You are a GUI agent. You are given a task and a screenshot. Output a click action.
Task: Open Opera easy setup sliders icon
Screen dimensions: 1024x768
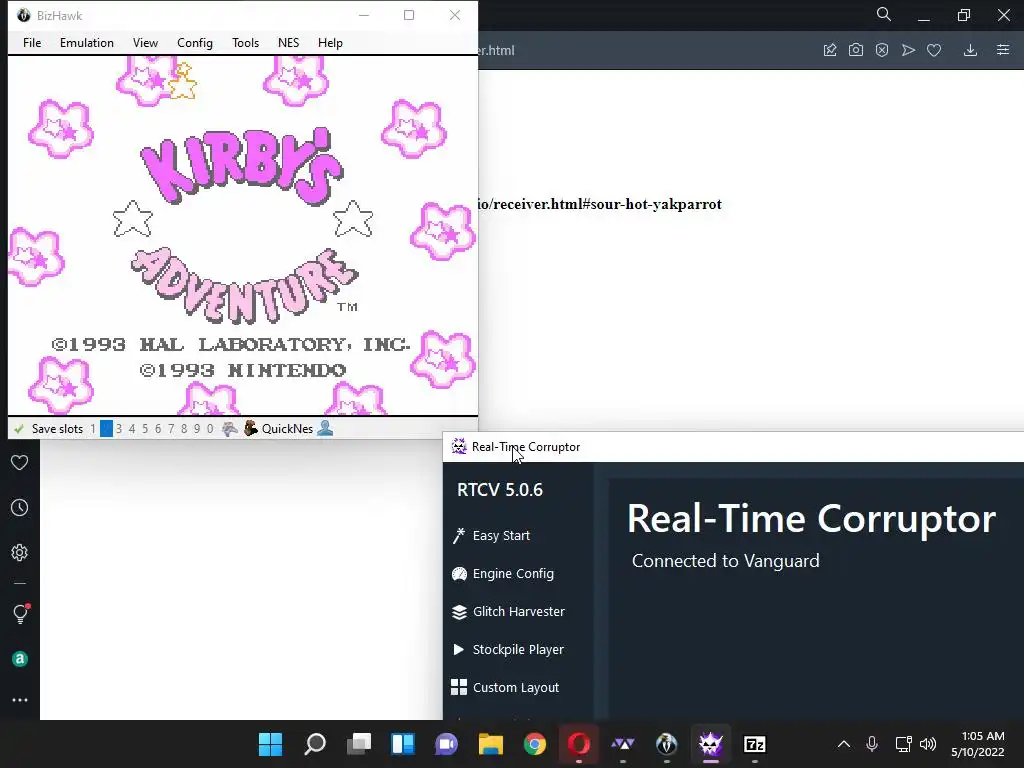(x=1003, y=50)
